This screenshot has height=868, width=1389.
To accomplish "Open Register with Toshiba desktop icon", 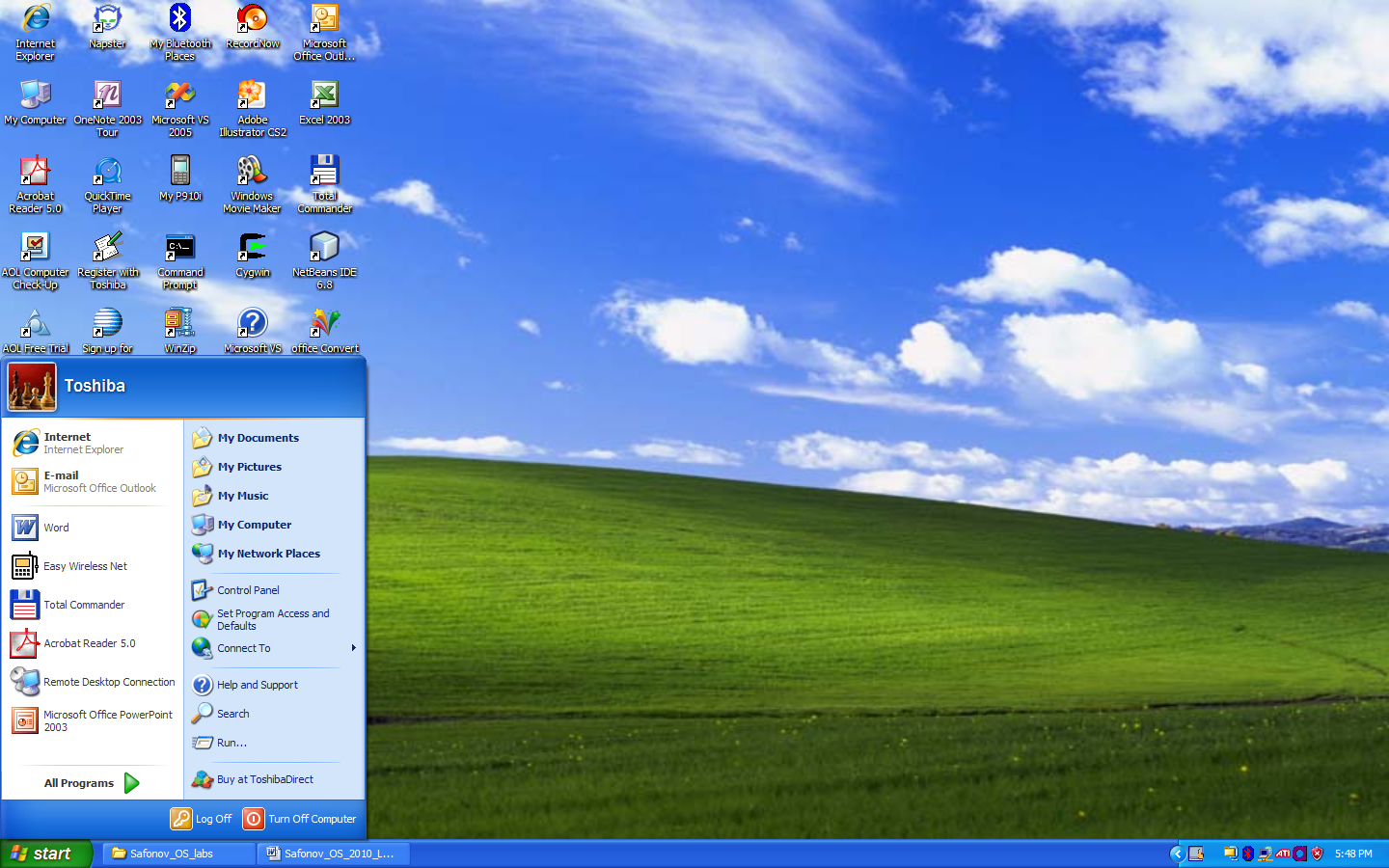I will pos(107,260).
